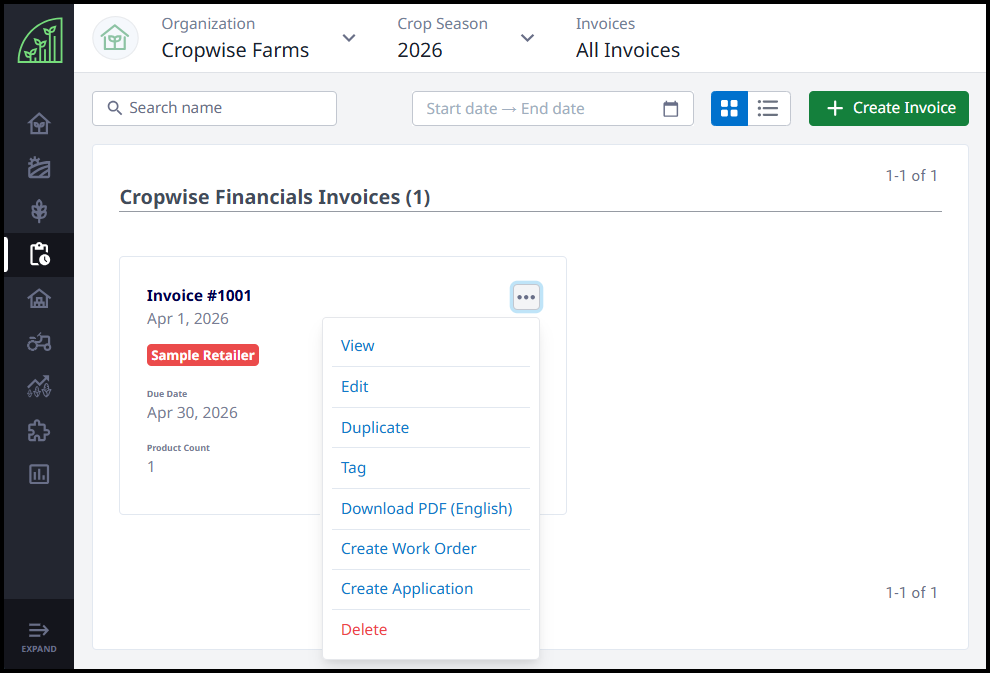Open the barn warehouse icon in sidebar
Screen dimensions: 990x673
(x=39, y=299)
